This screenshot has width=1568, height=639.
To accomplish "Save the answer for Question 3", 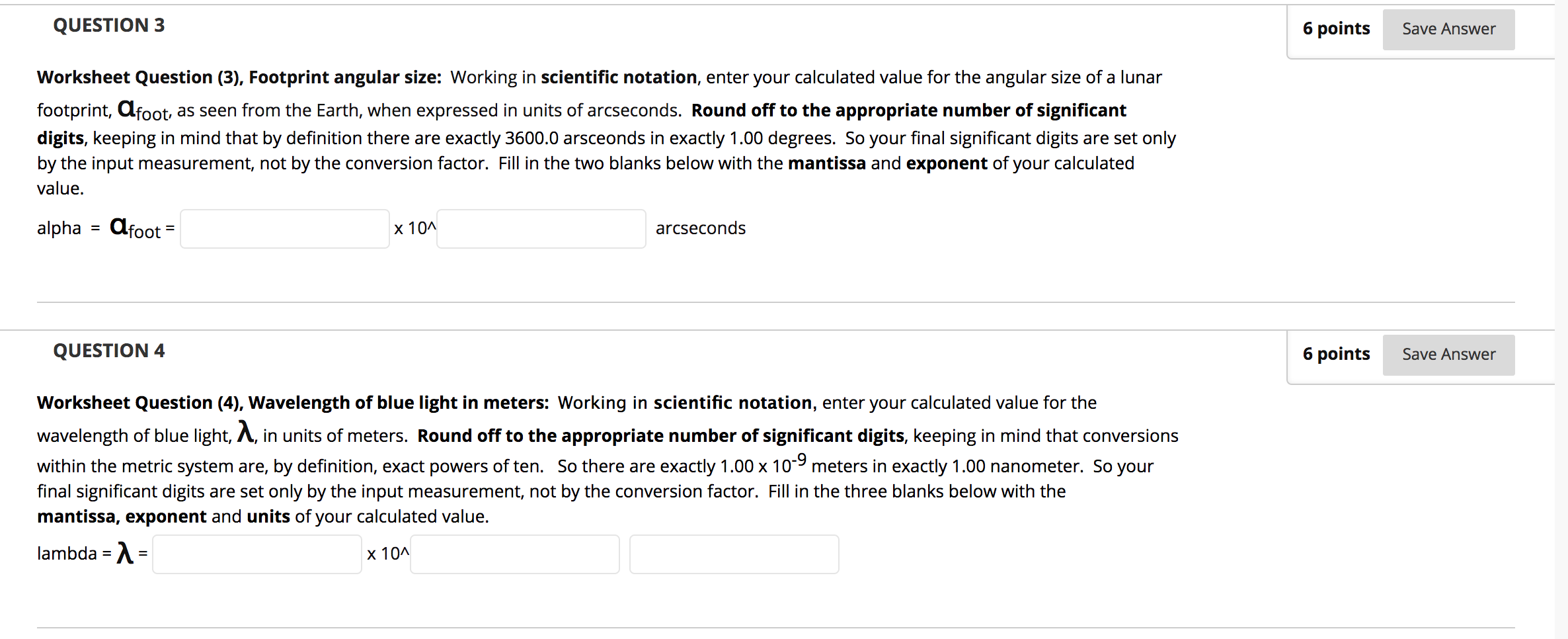I will click(x=1448, y=29).
